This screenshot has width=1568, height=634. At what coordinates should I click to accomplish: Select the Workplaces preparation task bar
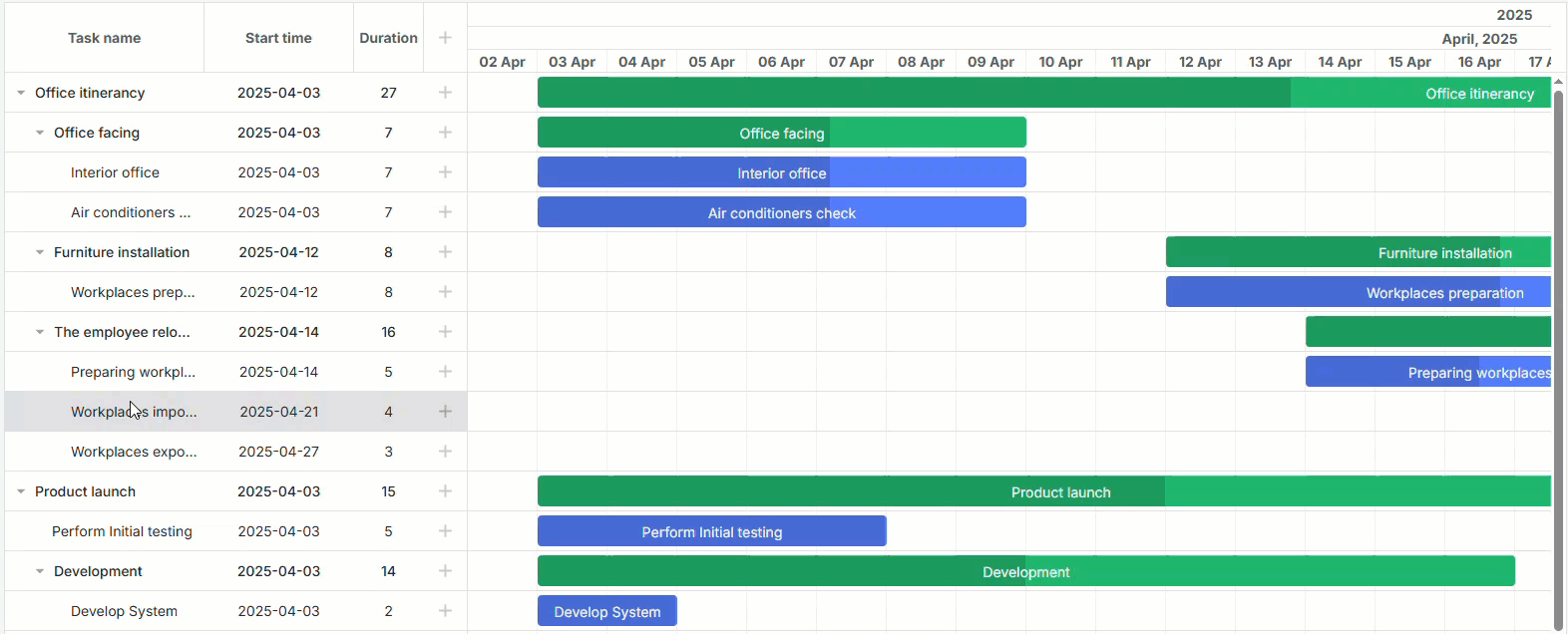(x=1359, y=292)
